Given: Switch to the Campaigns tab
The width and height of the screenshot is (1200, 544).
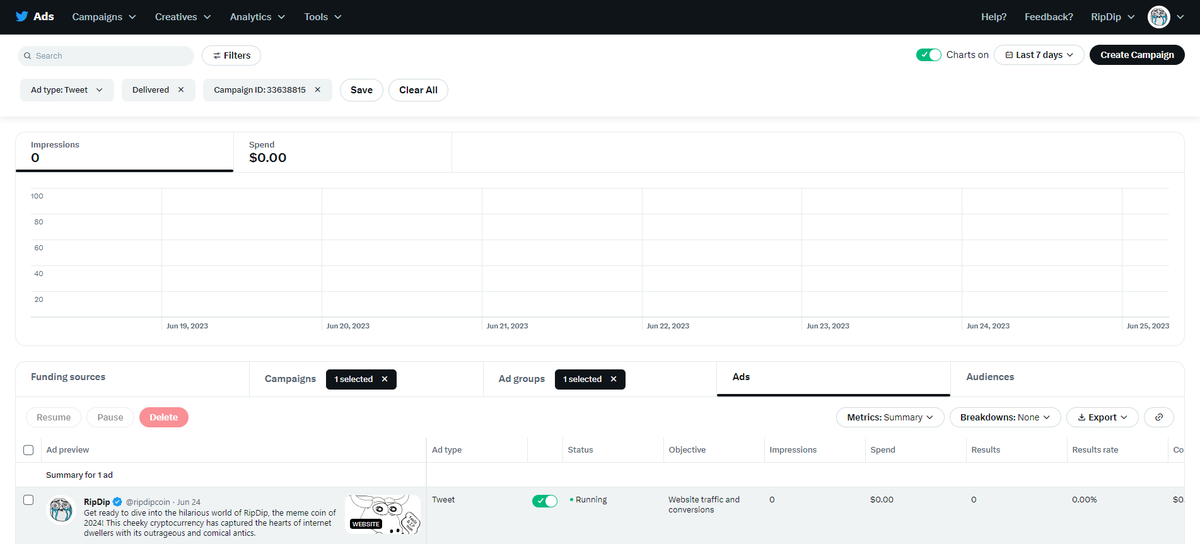Looking at the screenshot, I should 290,379.
